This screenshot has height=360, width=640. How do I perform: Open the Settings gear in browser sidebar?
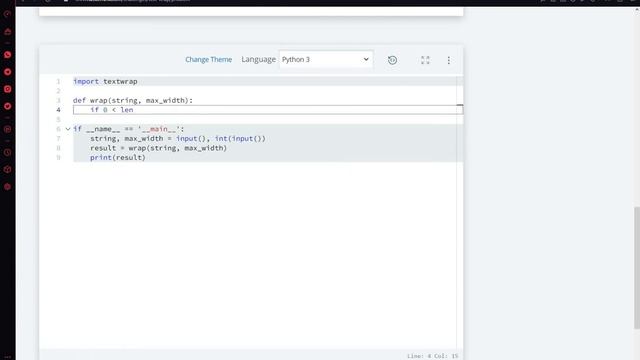[7, 187]
